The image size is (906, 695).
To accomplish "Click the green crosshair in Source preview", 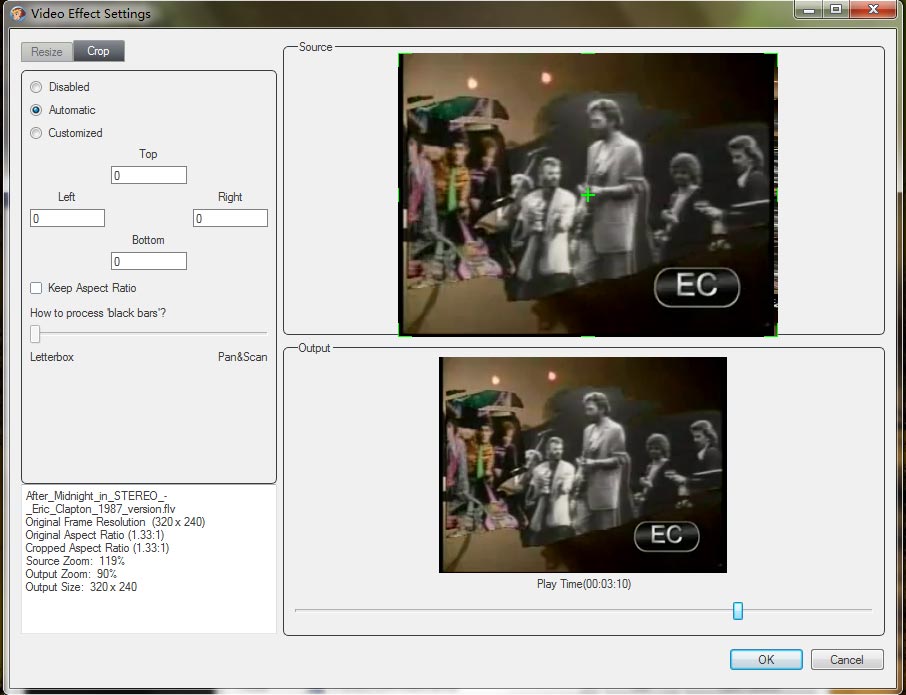I will (588, 195).
